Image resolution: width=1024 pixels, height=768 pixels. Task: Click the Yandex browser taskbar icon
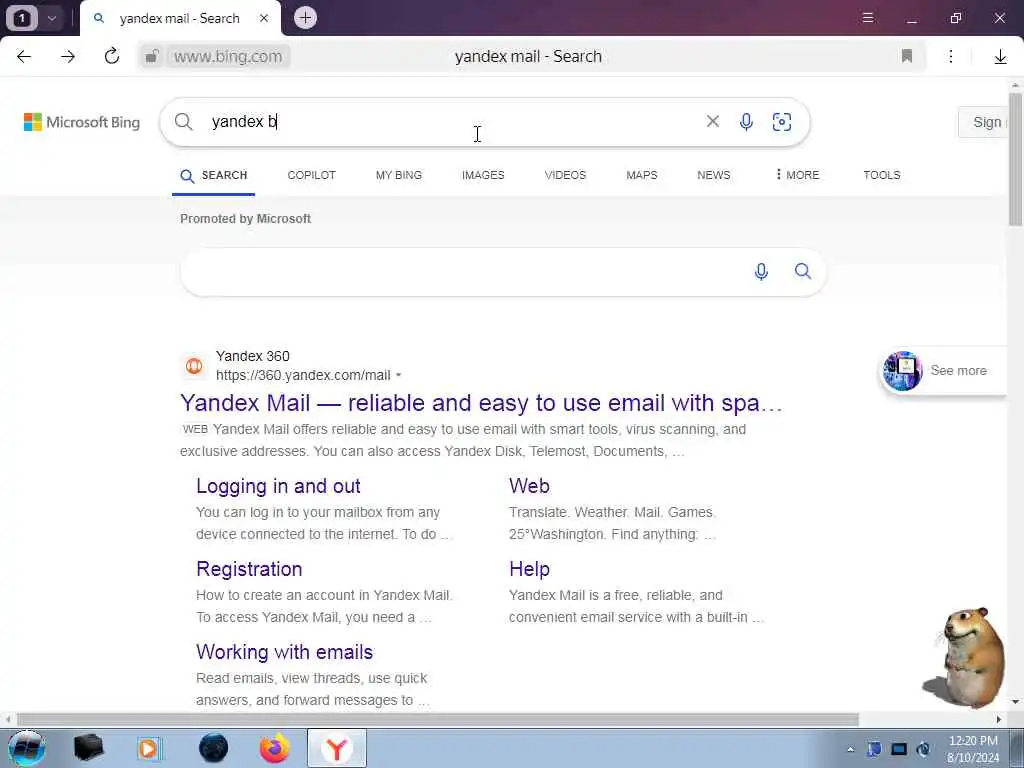pyautogui.click(x=337, y=748)
